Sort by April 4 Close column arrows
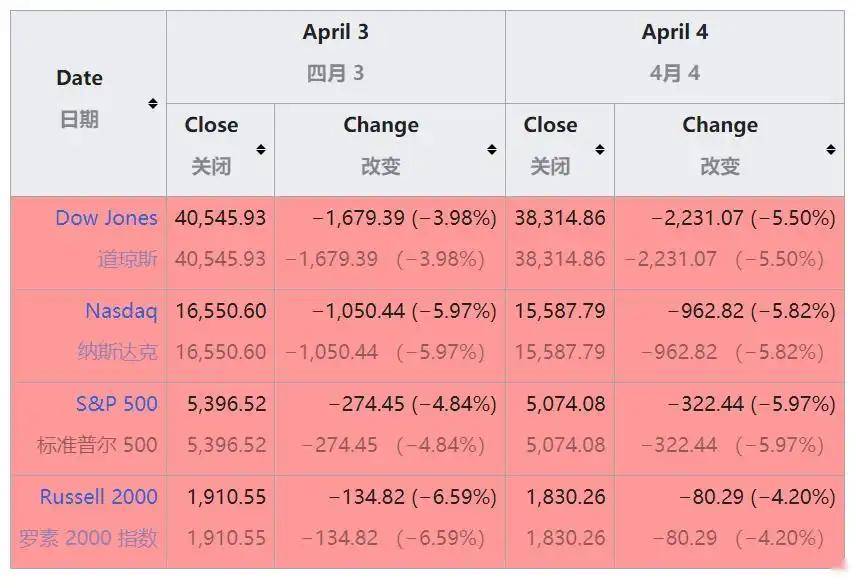Screen dimensions: 856x588 point(600,150)
